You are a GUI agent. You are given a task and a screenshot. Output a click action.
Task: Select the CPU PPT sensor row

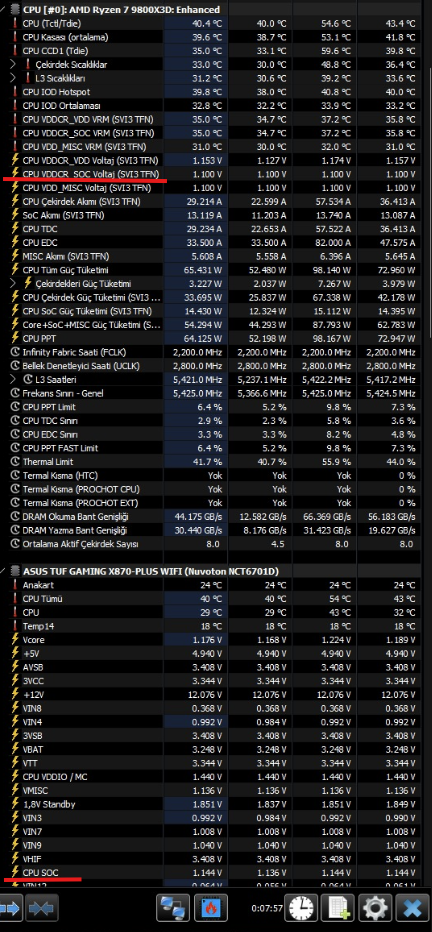[216, 338]
